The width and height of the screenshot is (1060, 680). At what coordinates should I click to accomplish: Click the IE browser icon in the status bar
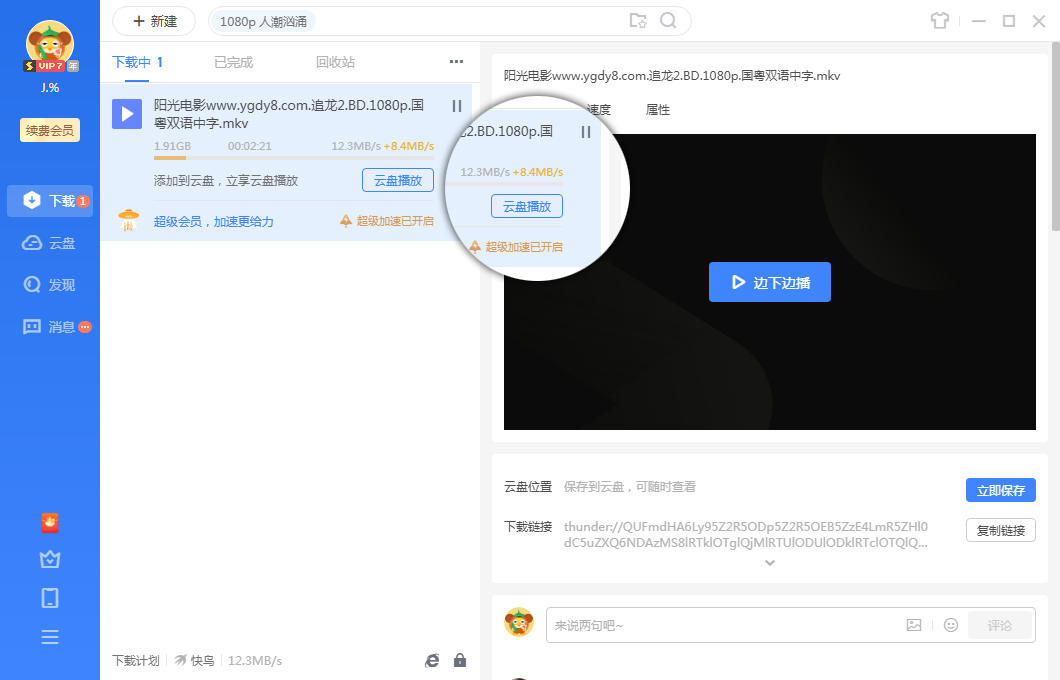[432, 660]
